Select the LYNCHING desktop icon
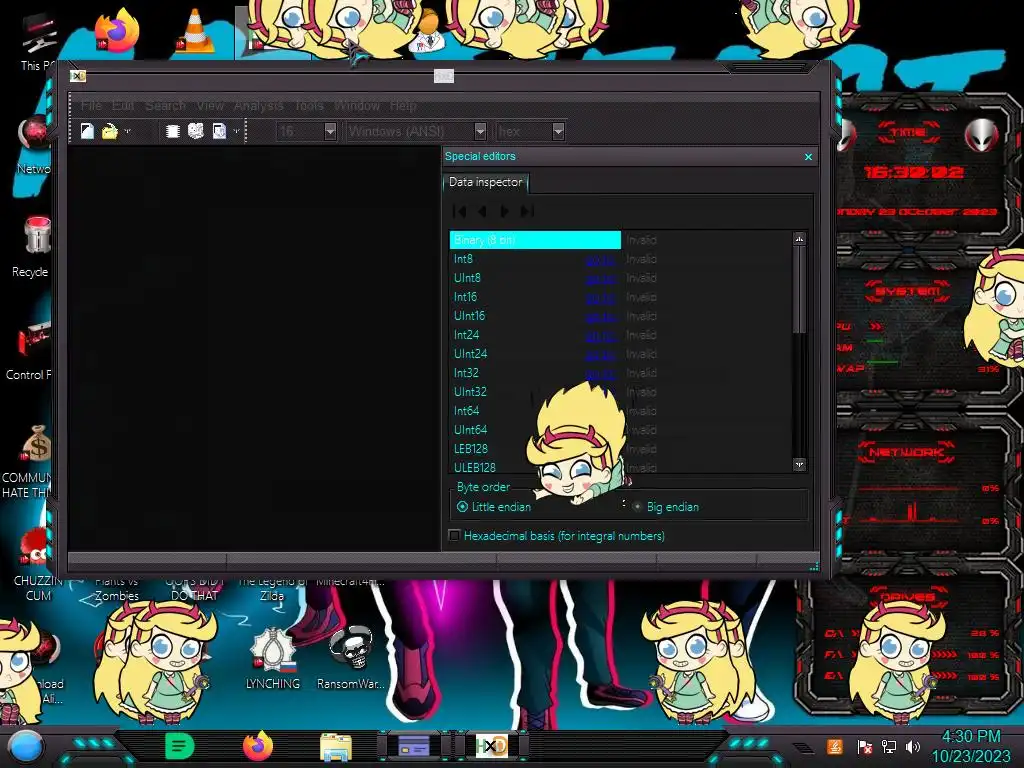 [273, 658]
